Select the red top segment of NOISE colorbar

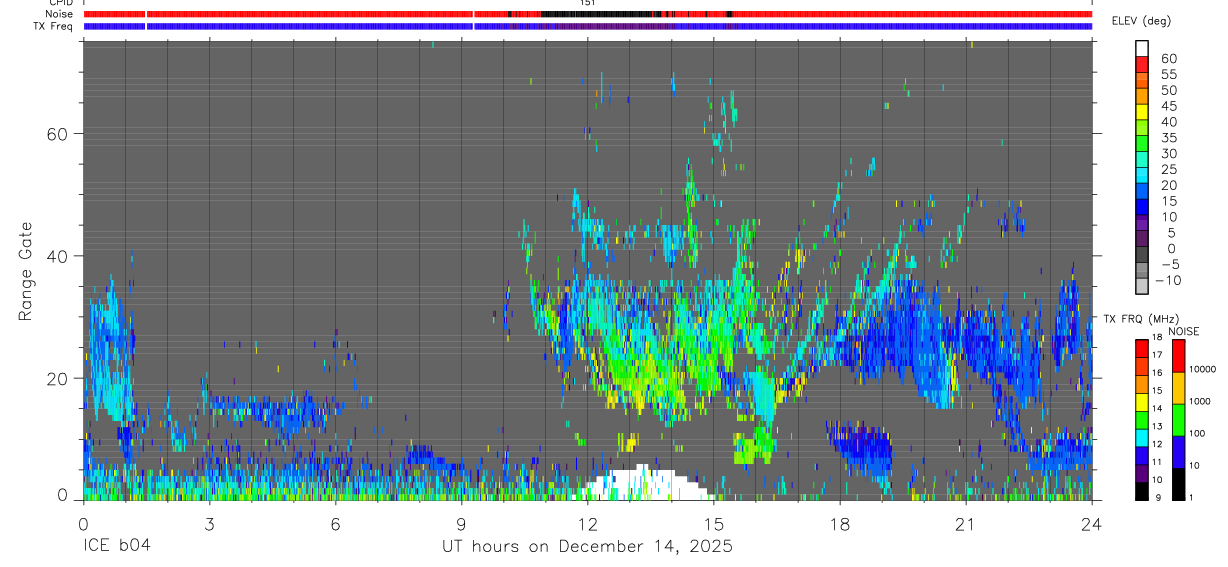[1178, 356]
